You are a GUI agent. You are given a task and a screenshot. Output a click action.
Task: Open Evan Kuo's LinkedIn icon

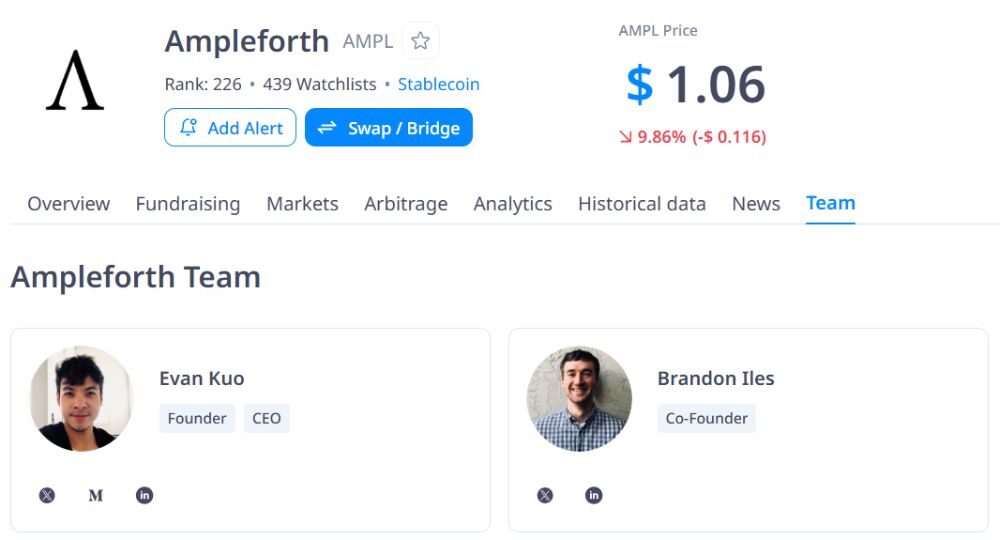click(145, 495)
